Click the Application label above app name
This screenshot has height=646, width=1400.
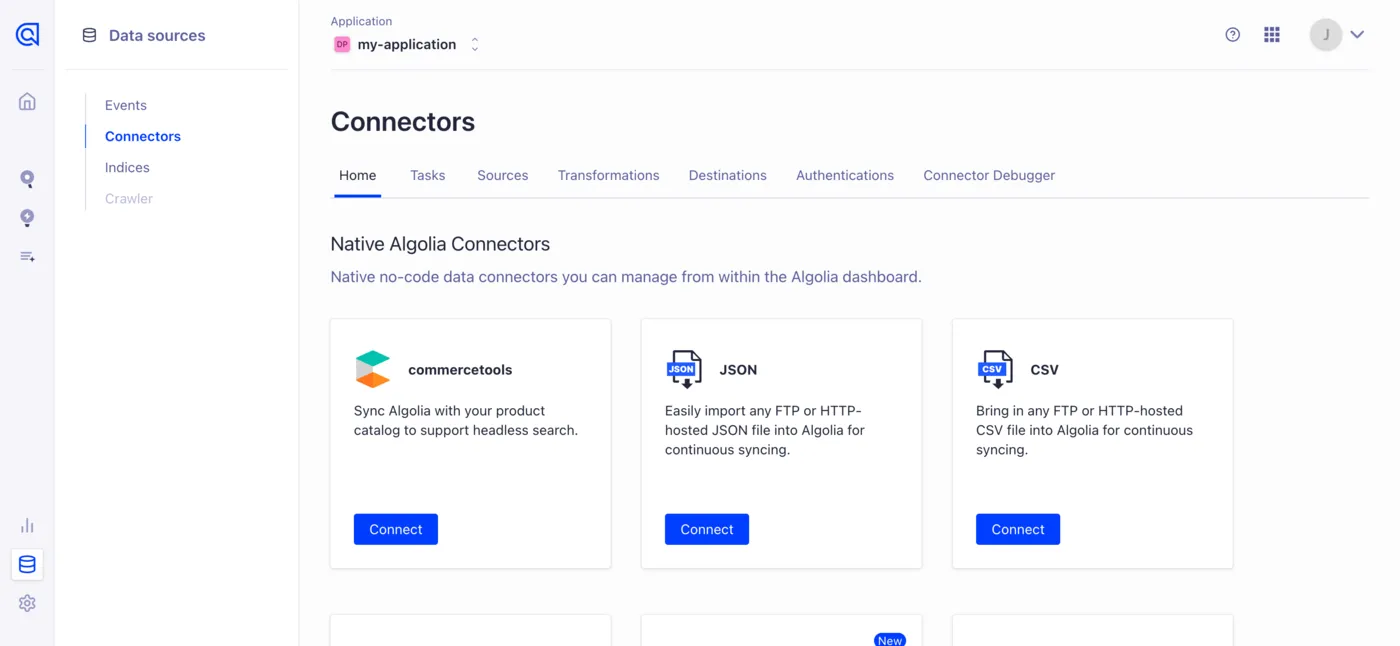pyautogui.click(x=361, y=21)
